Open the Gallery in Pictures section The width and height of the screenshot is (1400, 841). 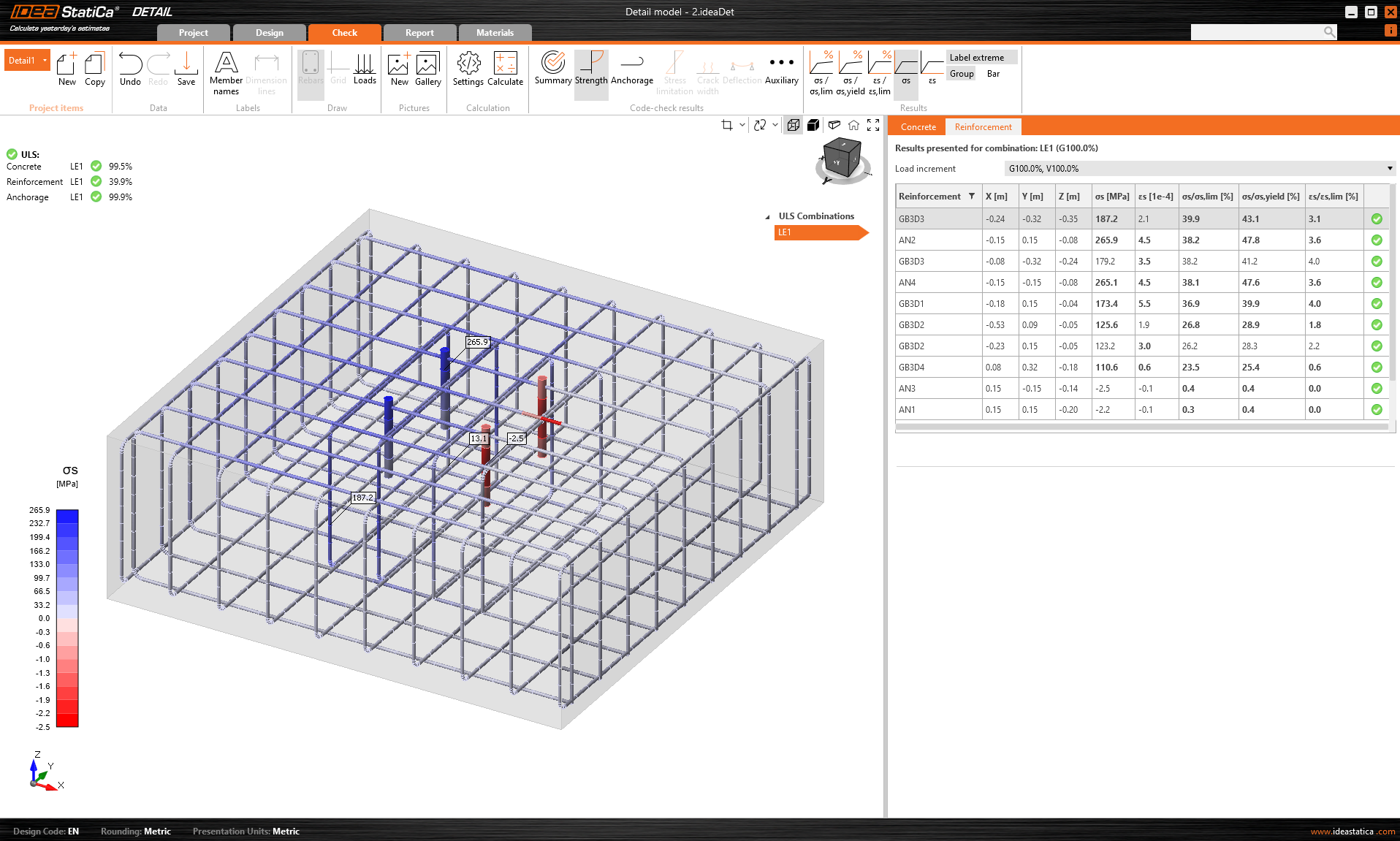427,69
